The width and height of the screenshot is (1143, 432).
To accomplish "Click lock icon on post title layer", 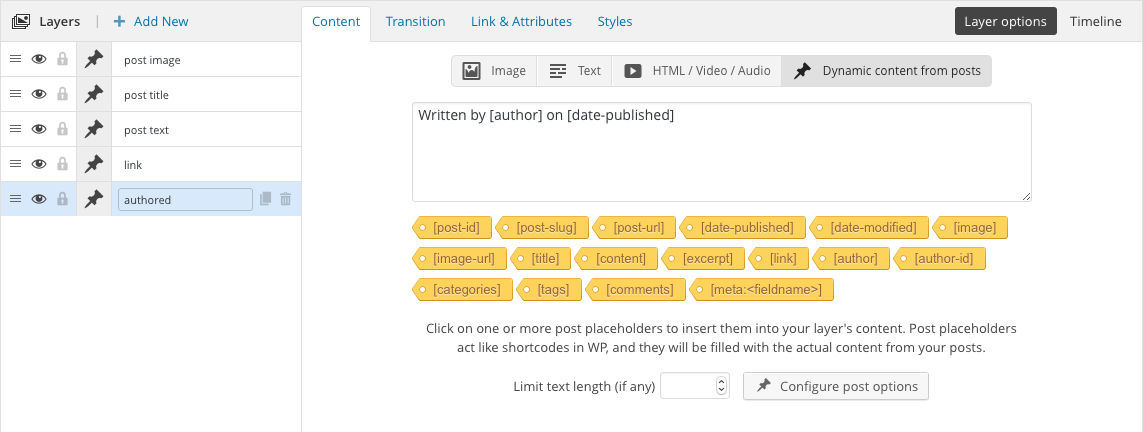I will pos(63,95).
